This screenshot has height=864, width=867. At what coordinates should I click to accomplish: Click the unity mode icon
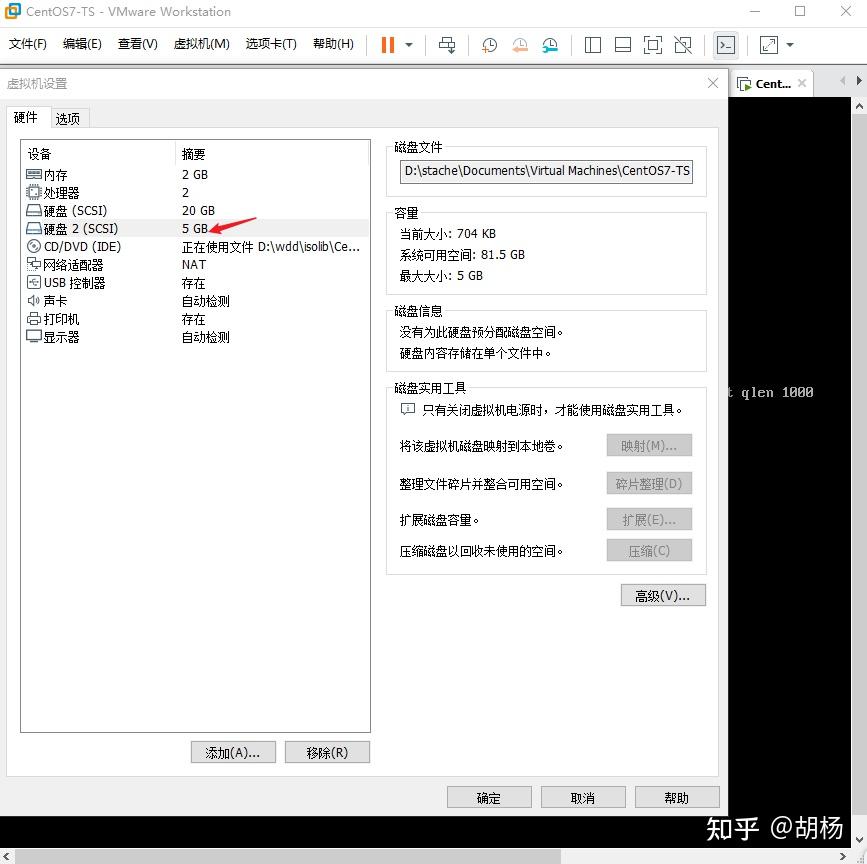click(x=683, y=45)
